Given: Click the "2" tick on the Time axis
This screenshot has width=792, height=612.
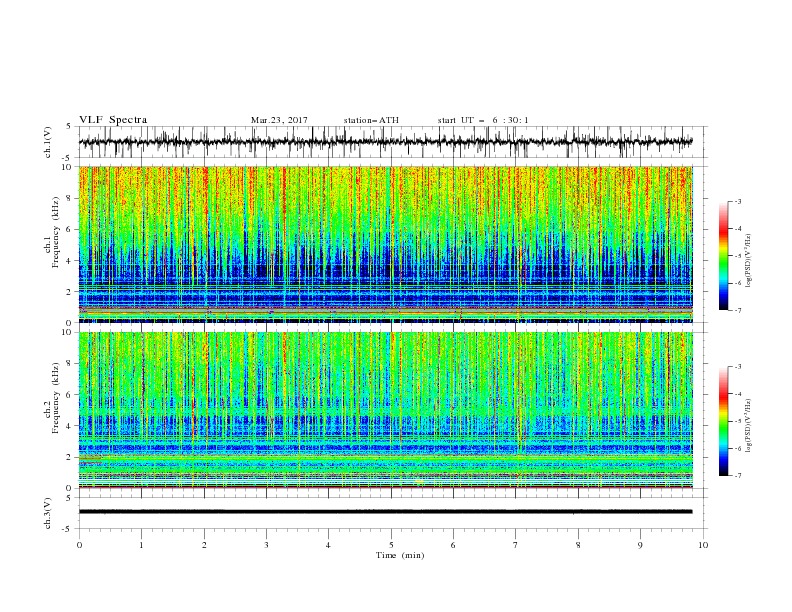Looking at the screenshot, I should tap(204, 545).
